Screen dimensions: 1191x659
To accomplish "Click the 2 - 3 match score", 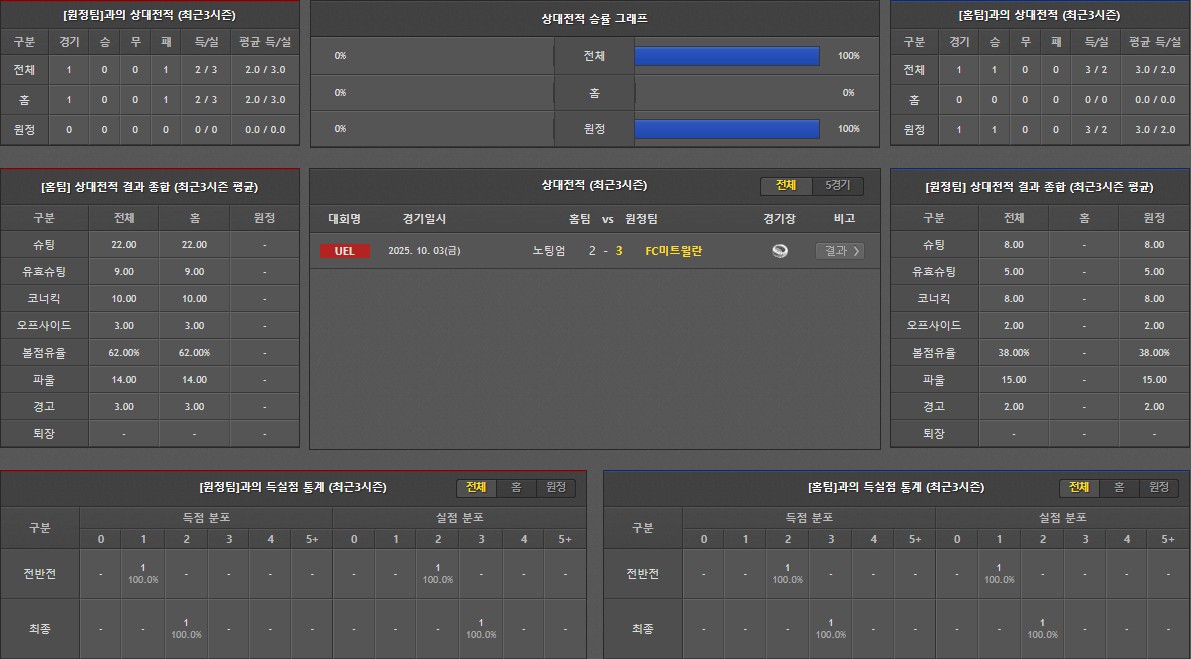I will click(x=606, y=251).
